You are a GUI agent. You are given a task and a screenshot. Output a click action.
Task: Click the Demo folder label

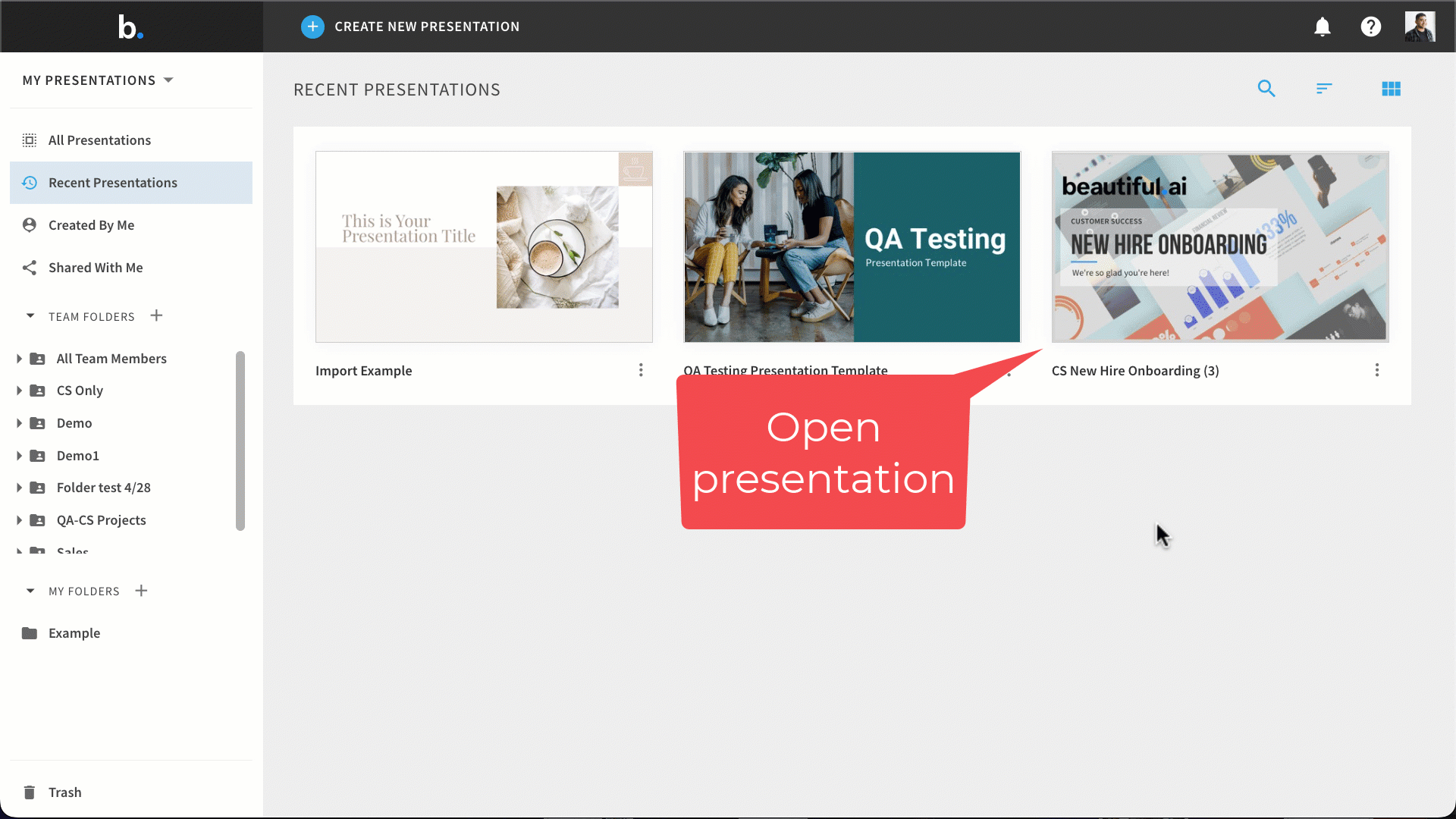click(74, 423)
